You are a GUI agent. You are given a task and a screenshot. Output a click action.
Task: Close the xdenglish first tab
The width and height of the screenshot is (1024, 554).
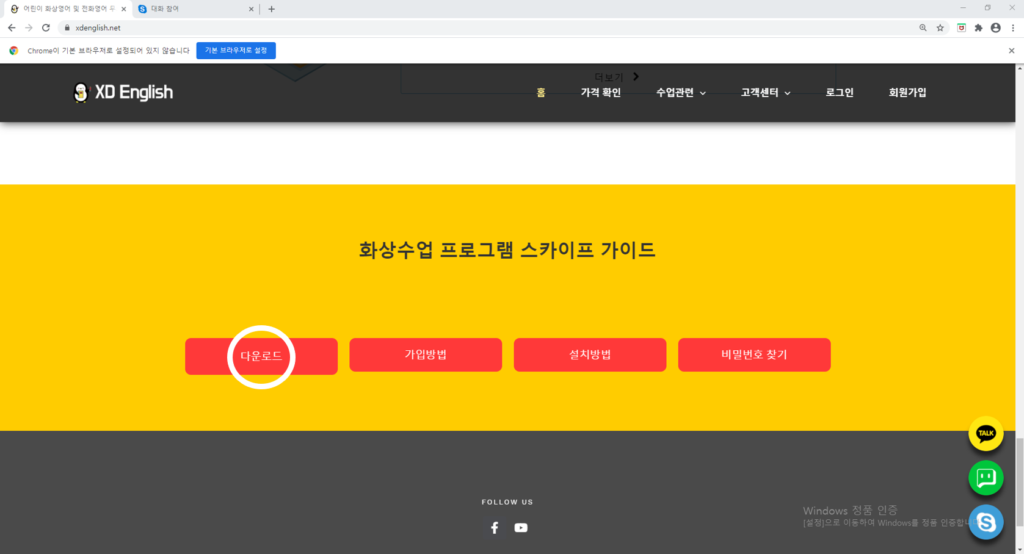(123, 9)
